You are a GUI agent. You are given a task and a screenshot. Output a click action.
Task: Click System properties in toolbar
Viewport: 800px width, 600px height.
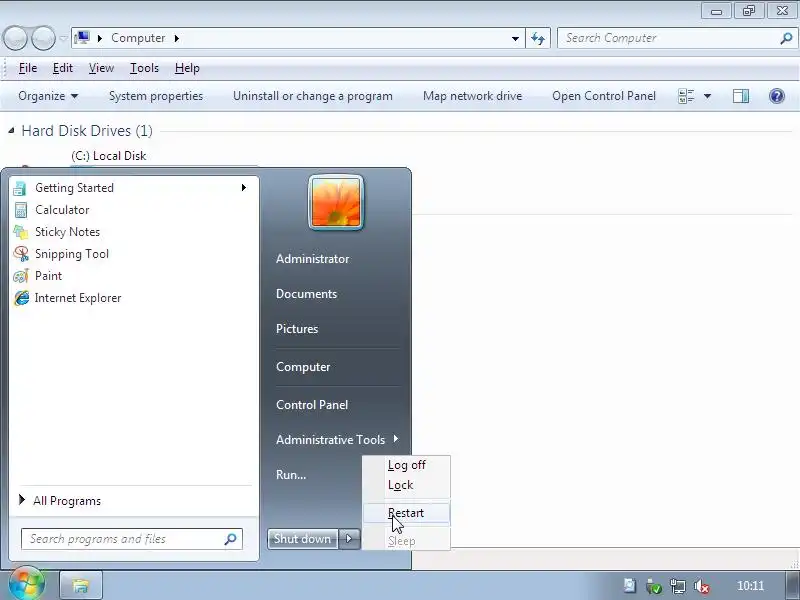click(156, 96)
